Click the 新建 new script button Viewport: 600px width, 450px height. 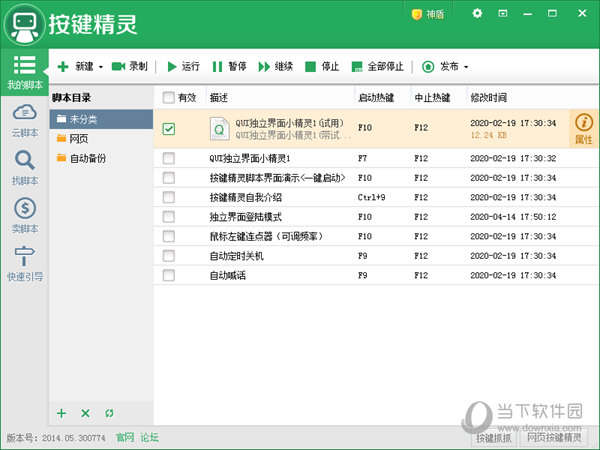click(x=75, y=67)
